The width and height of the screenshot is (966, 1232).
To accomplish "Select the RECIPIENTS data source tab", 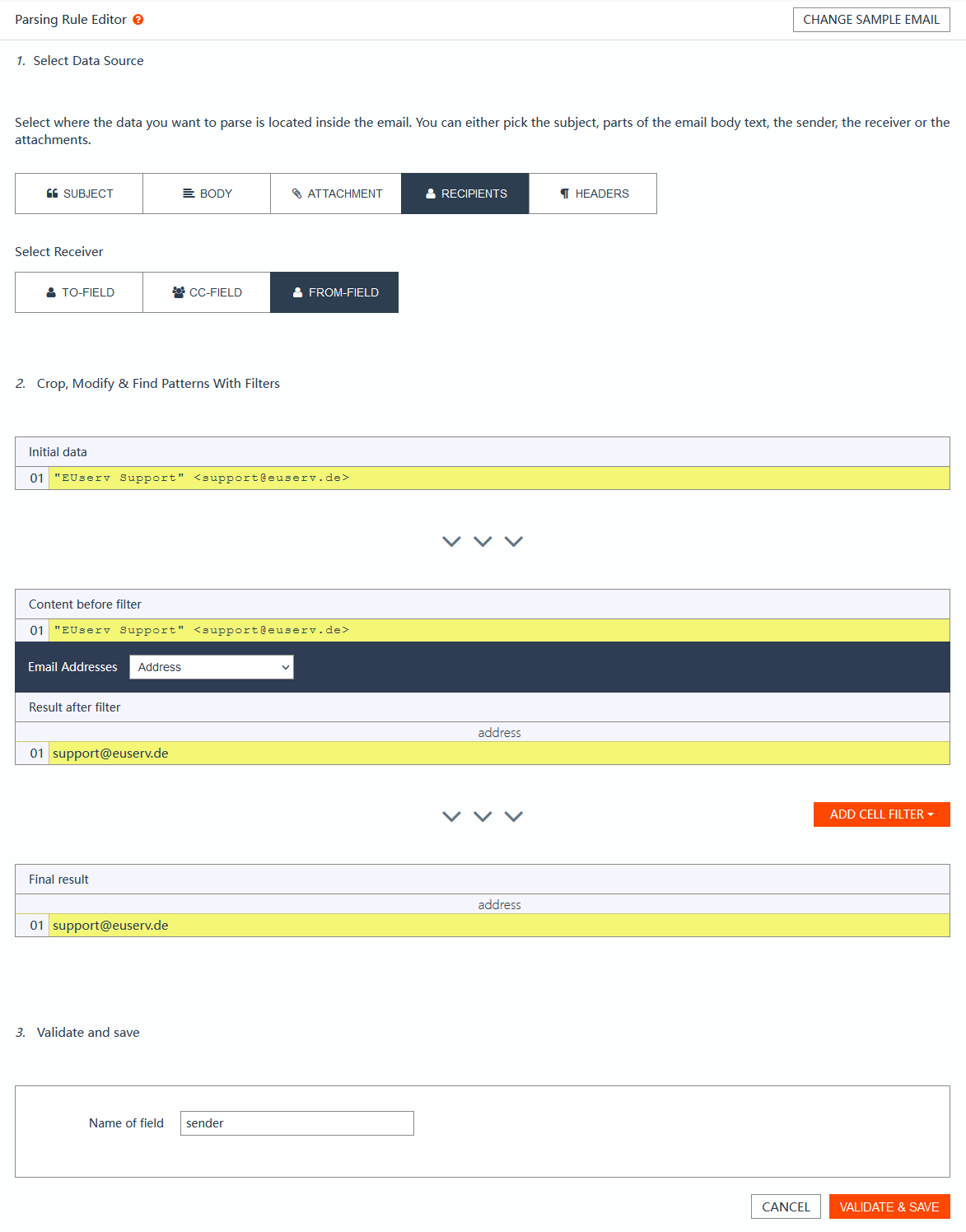I will pyautogui.click(x=465, y=194).
